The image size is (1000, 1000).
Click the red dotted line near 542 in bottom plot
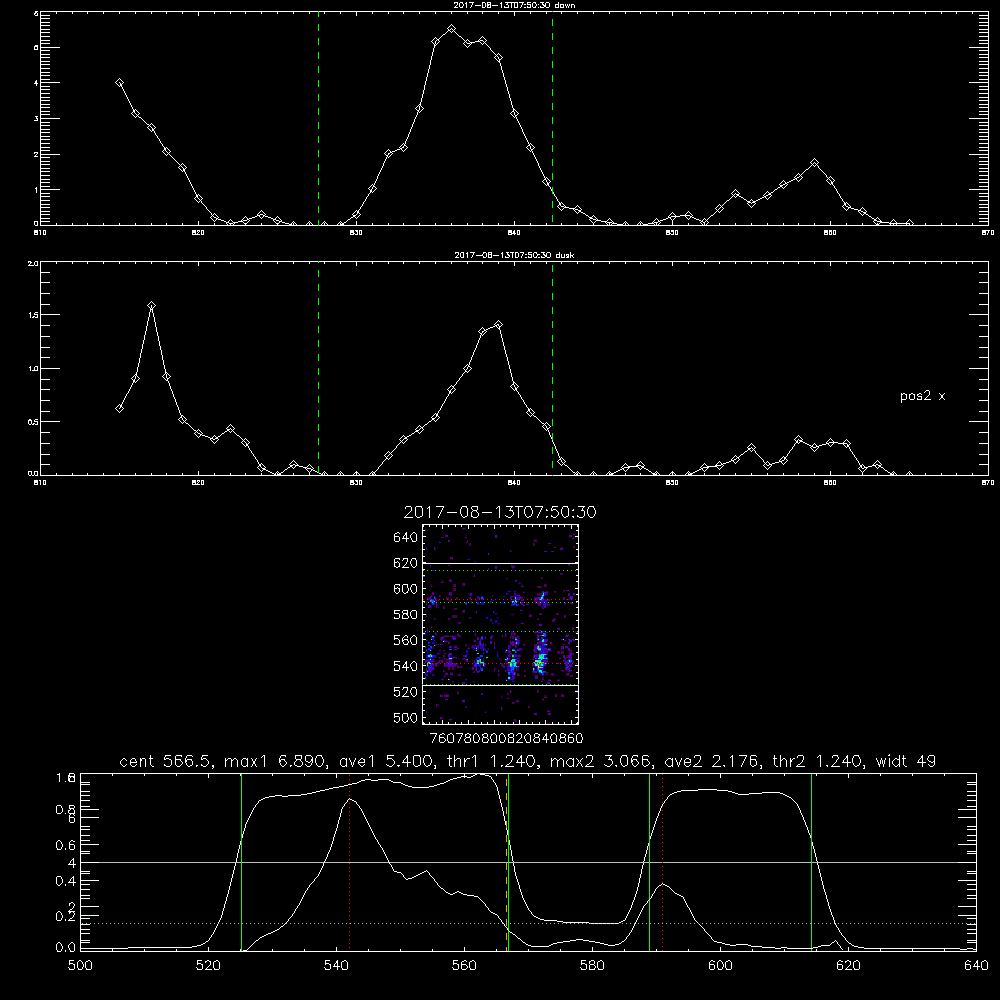(349, 862)
